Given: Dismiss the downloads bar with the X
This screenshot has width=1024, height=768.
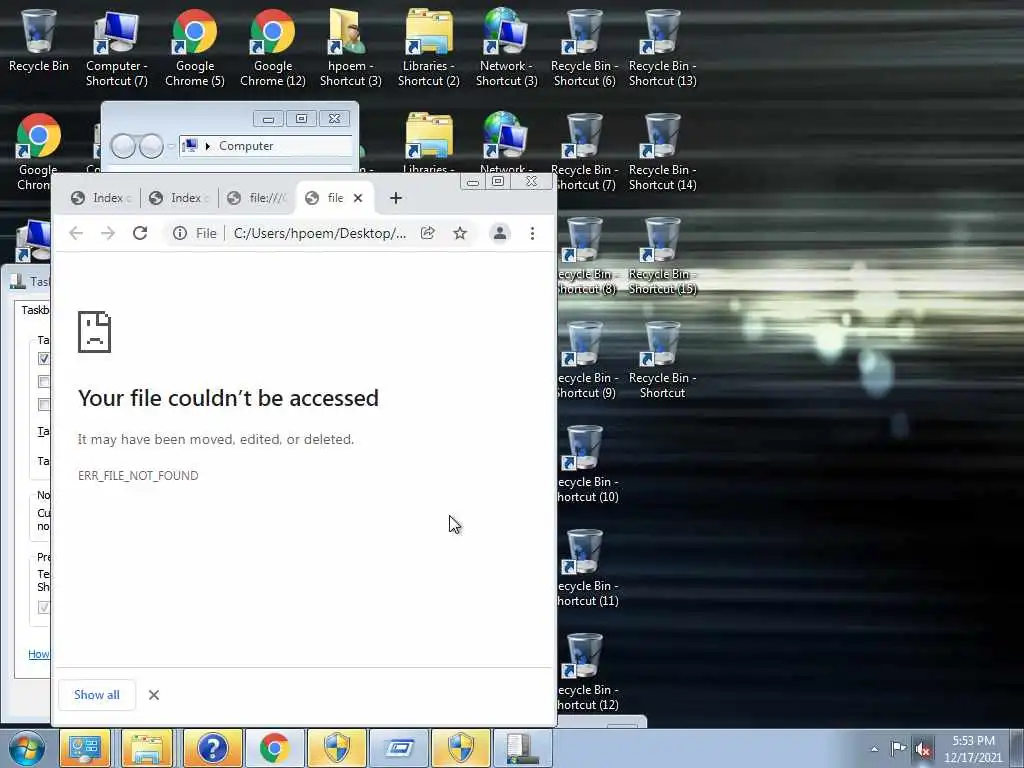Looking at the screenshot, I should click(x=153, y=695).
